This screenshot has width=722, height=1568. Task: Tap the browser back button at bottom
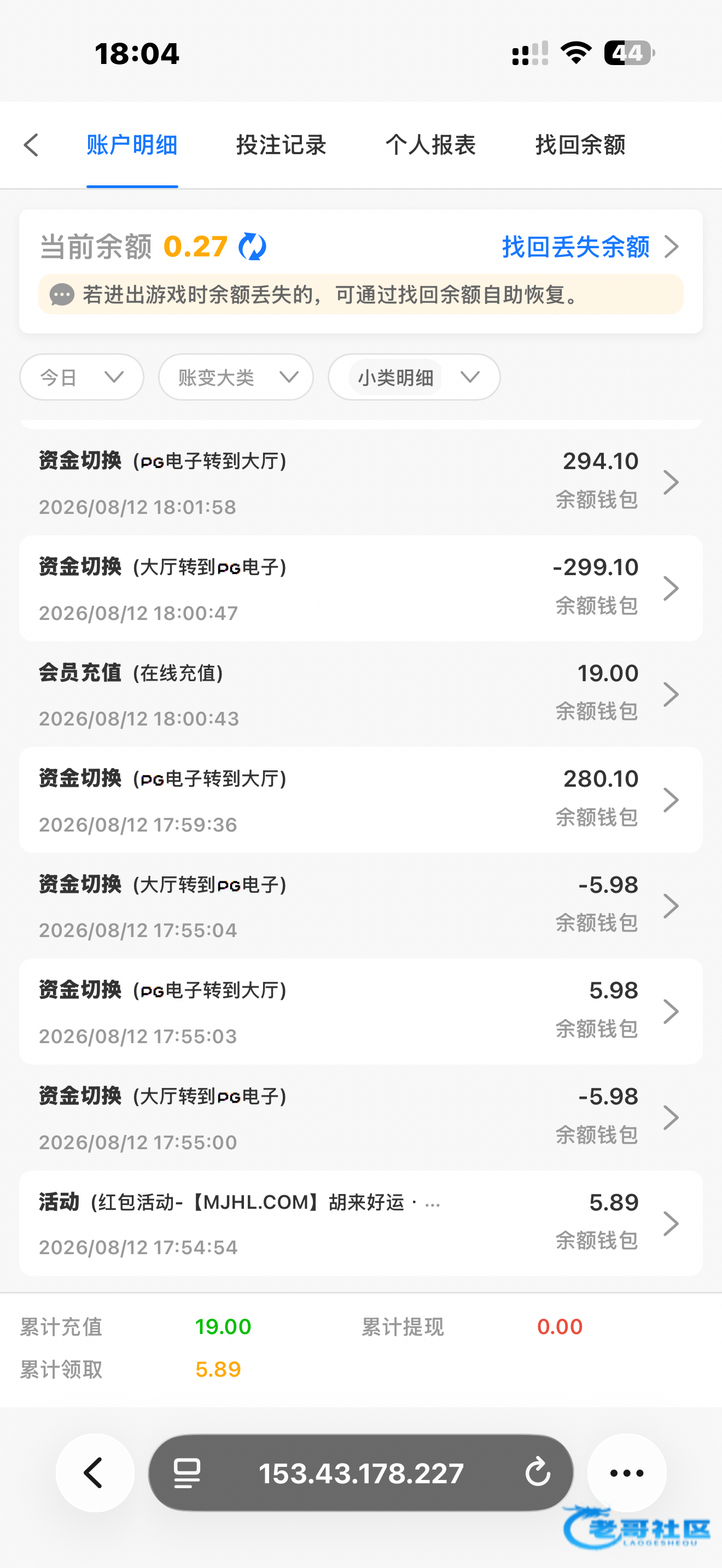click(95, 1473)
